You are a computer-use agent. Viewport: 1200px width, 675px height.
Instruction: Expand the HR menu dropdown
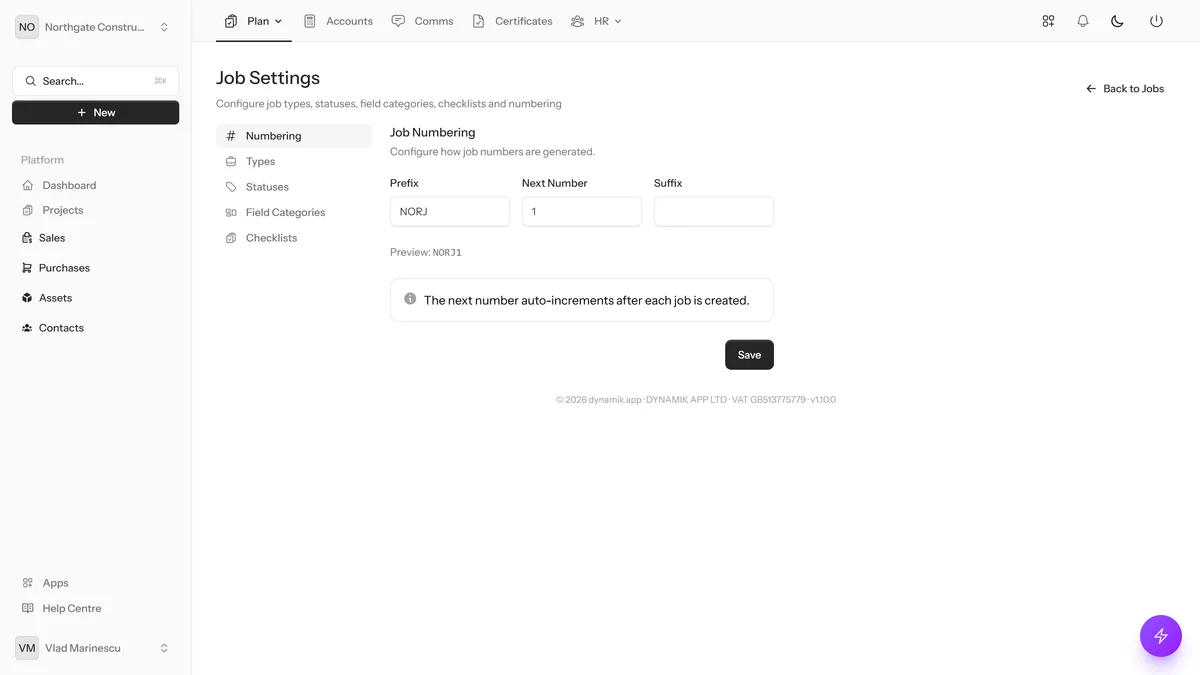click(596, 21)
